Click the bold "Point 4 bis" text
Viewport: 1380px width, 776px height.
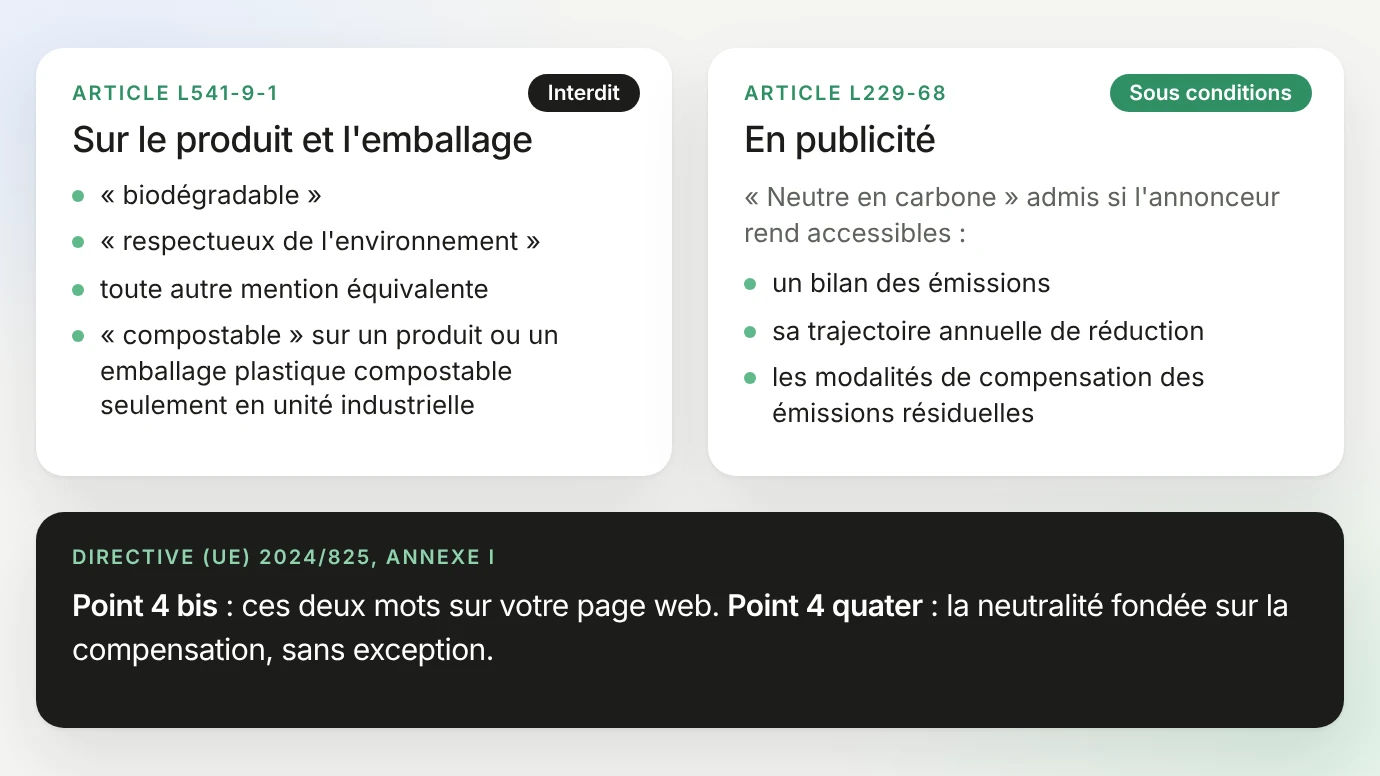click(x=144, y=606)
